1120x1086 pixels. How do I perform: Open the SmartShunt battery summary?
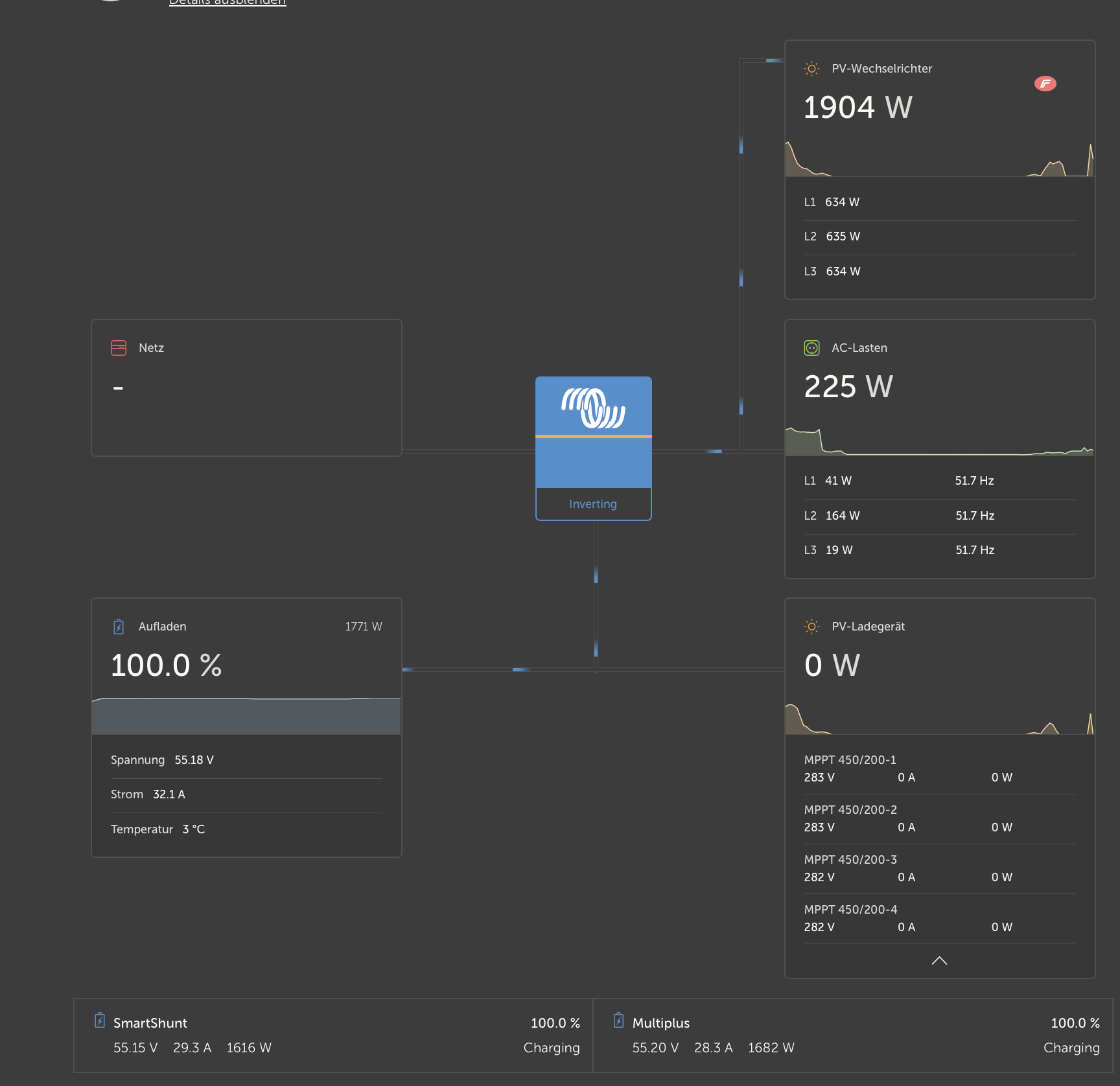point(334,1035)
